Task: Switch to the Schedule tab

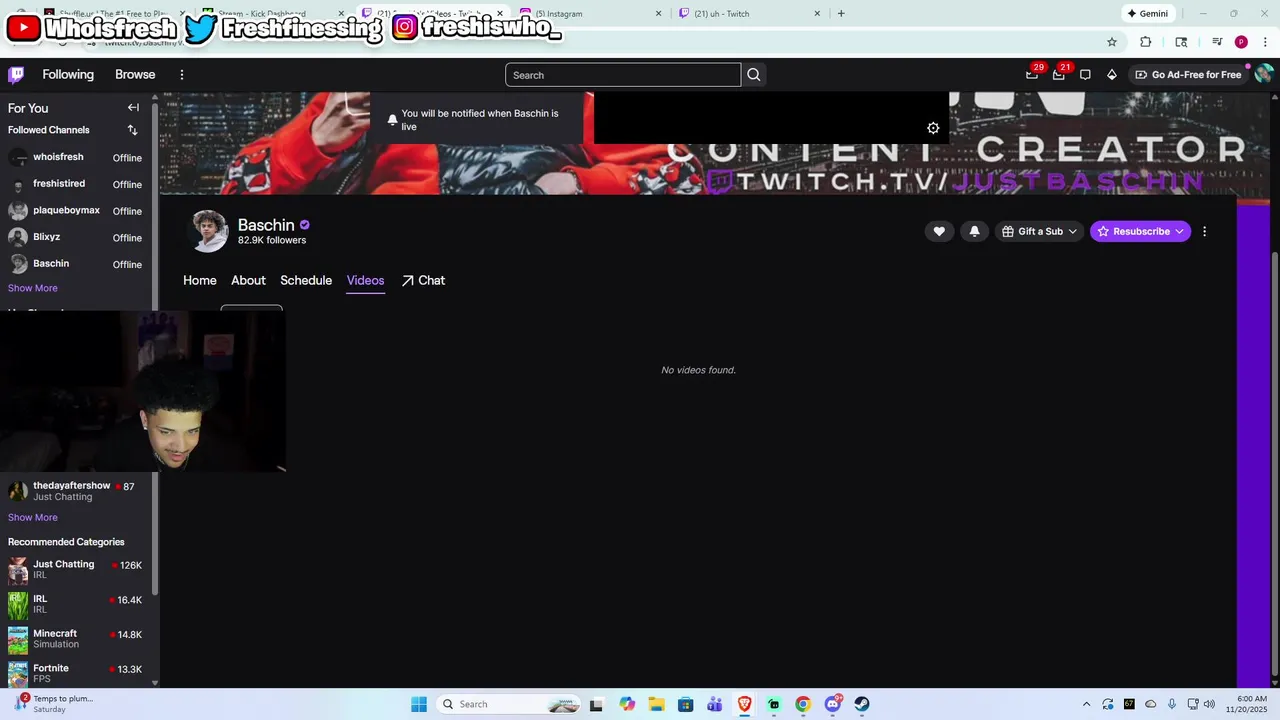Action: click(x=306, y=281)
